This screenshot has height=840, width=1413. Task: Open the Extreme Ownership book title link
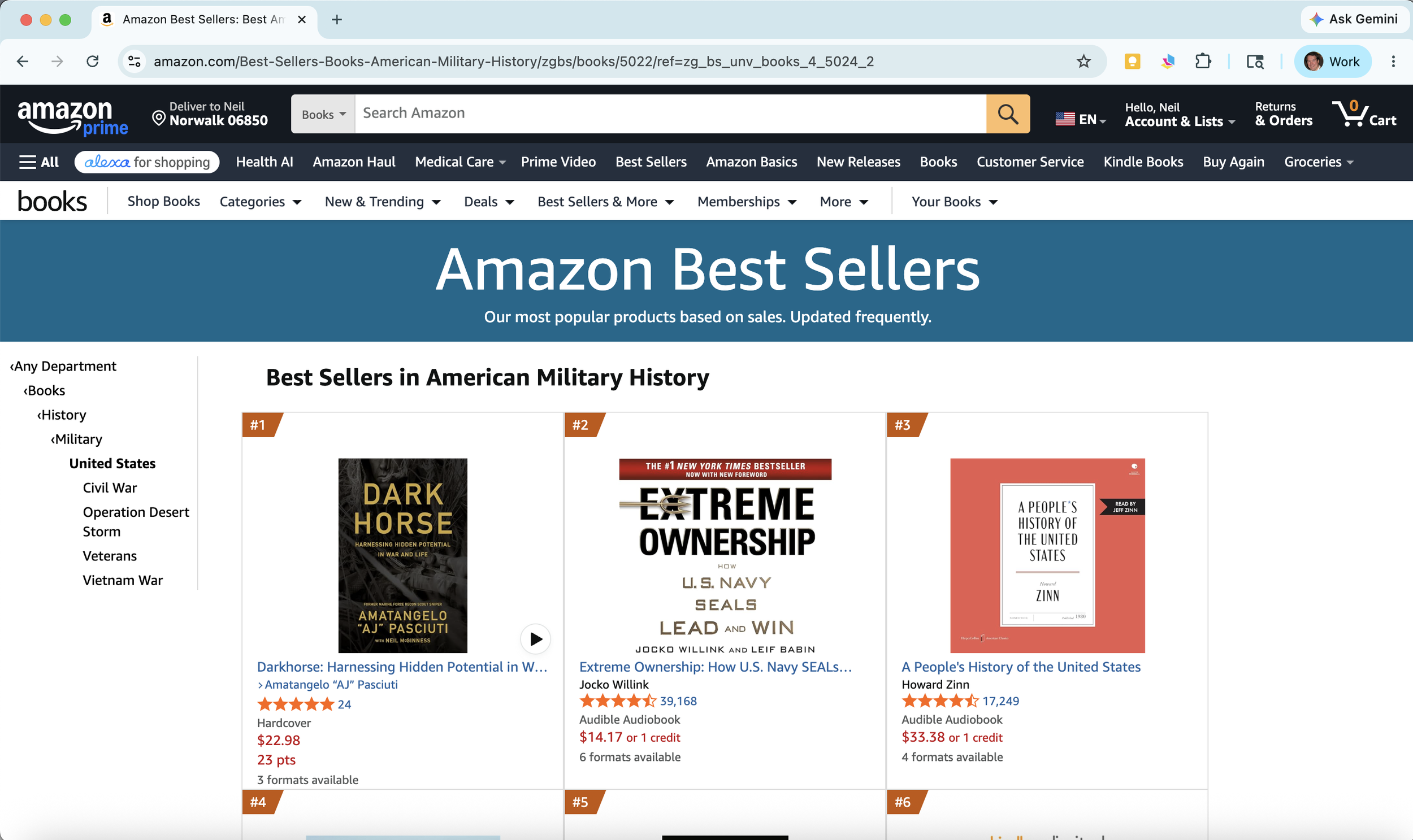[x=716, y=667]
